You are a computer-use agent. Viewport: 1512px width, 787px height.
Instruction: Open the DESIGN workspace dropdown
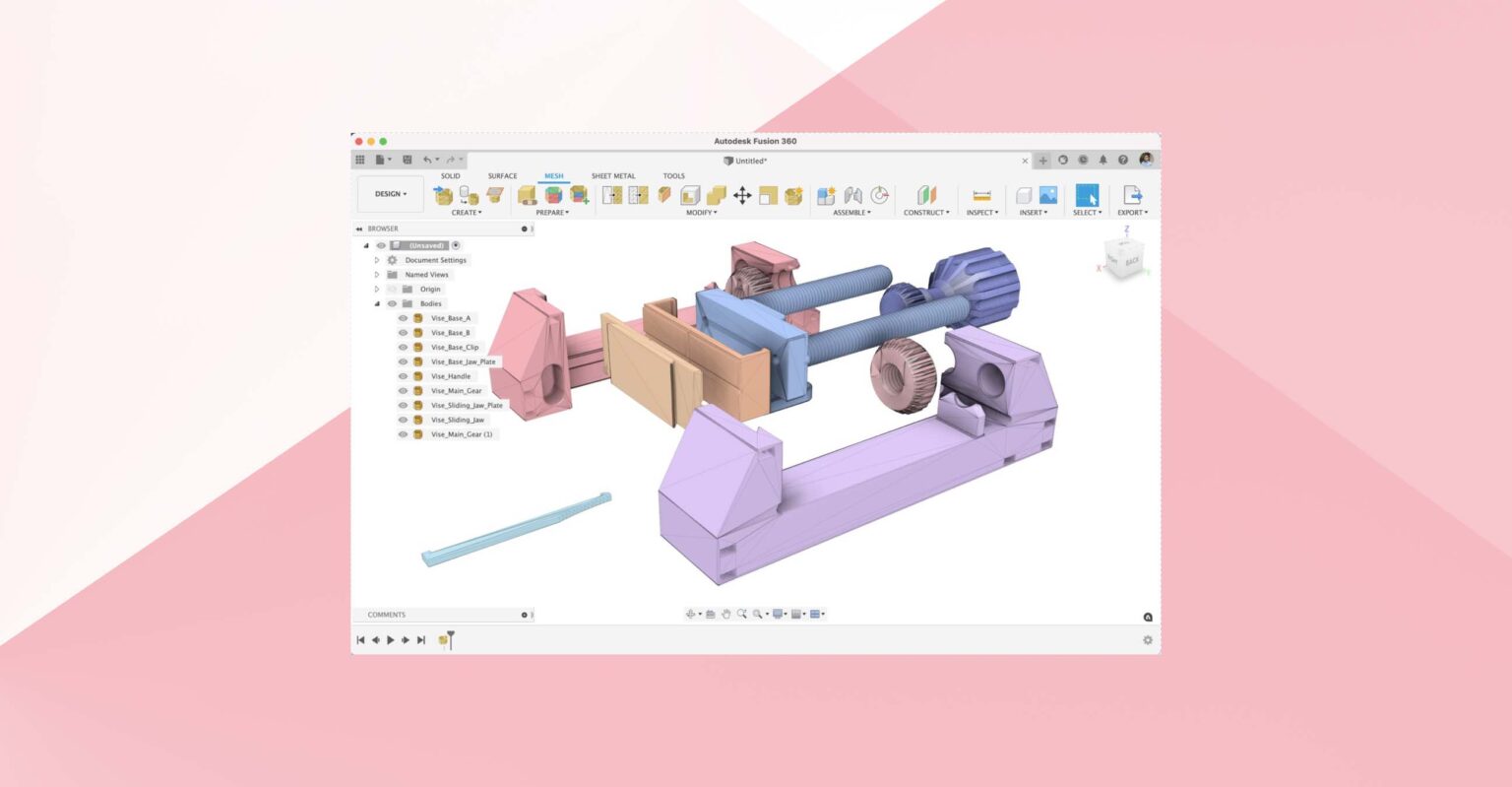tap(390, 194)
